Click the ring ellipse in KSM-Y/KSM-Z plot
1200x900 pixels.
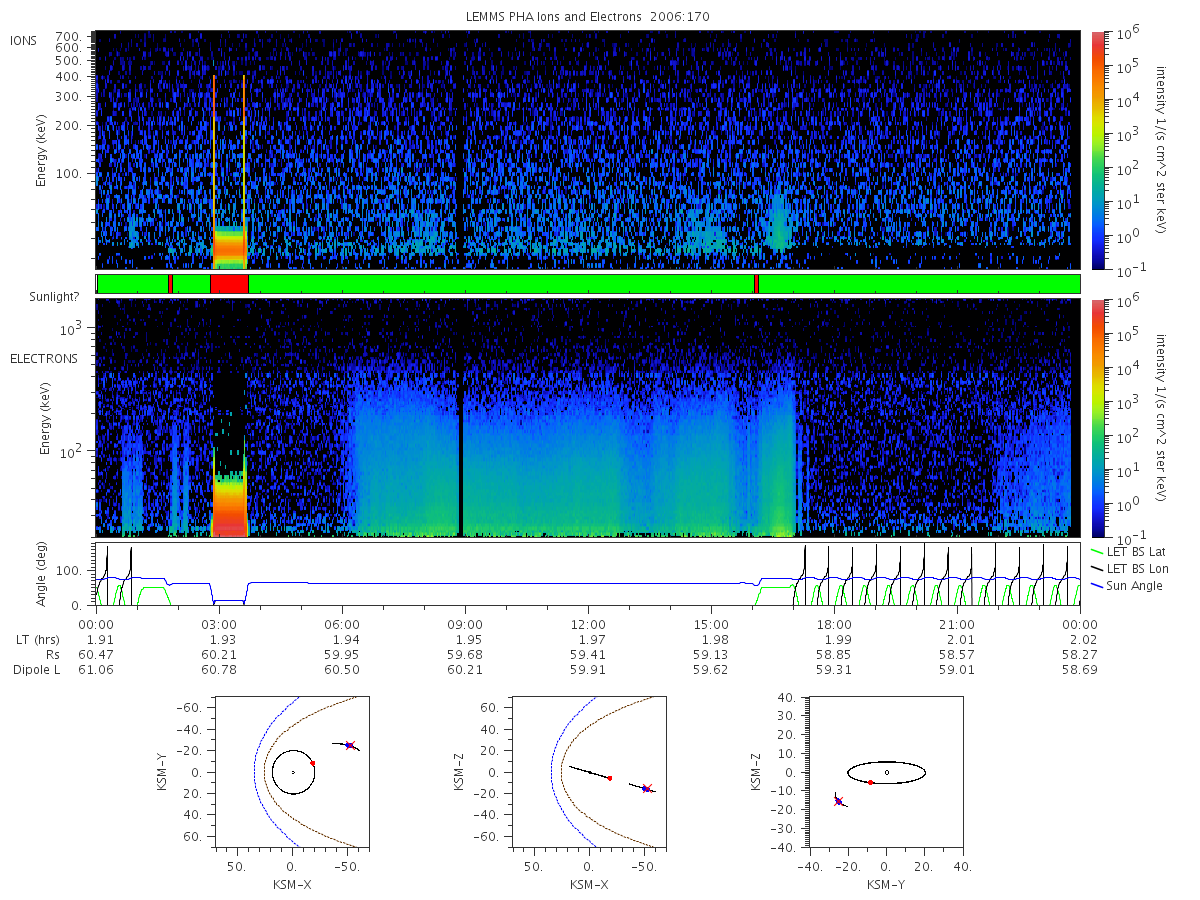point(887,772)
